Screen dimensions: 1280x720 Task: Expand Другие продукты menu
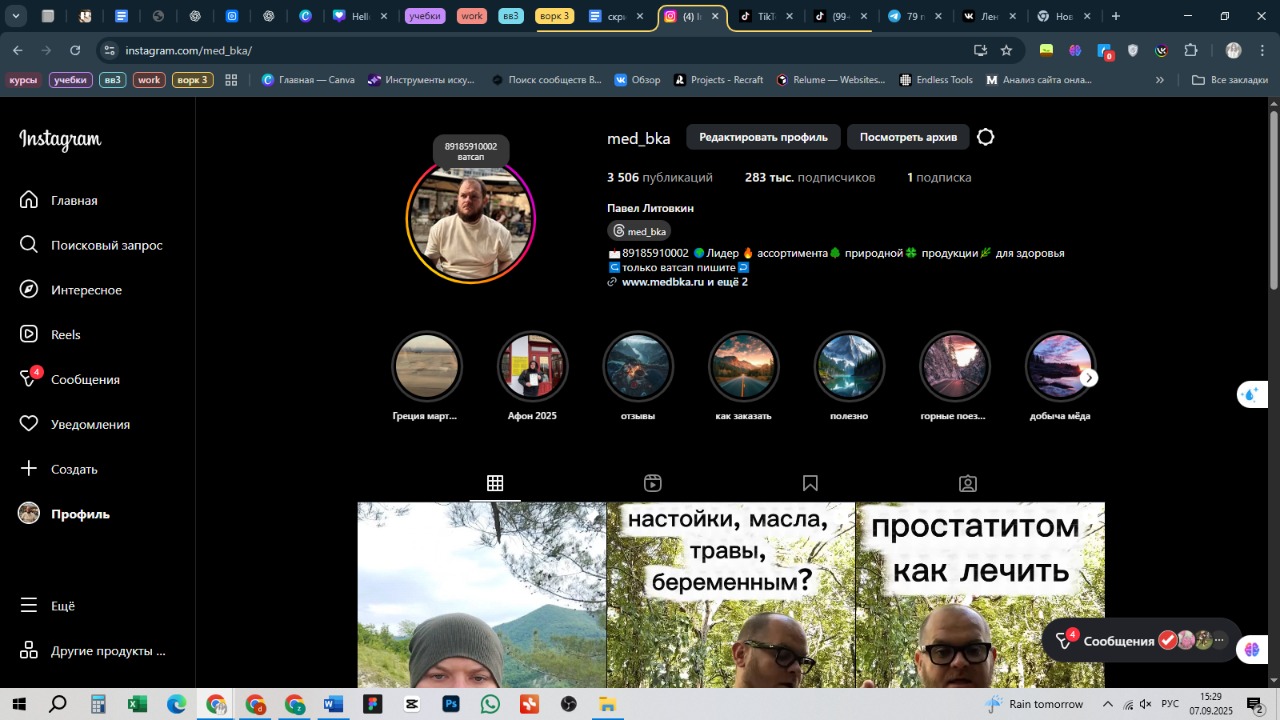point(93,651)
